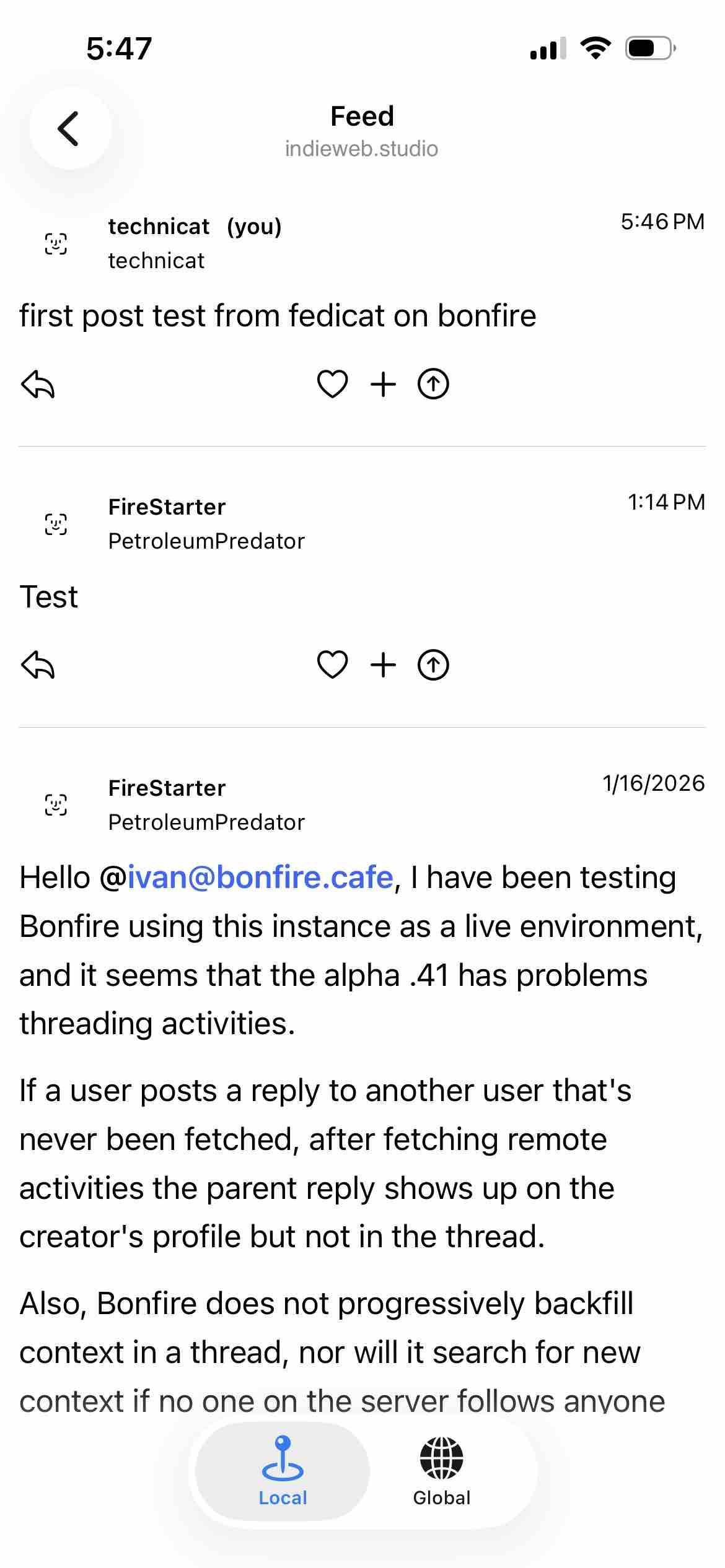
Task: Tap FireStarter name on the 1:14 PM post
Action: 167,507
